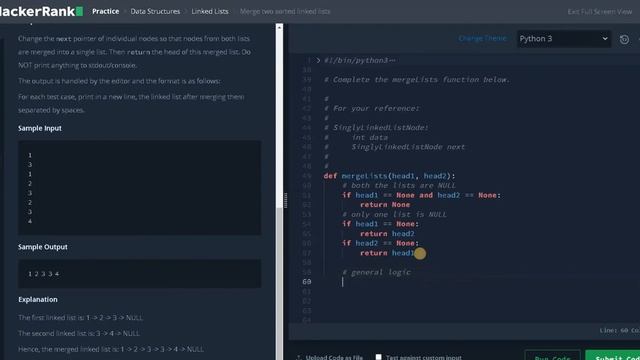Click the Explanation heading
Screen dimensions: 640x360
coord(38,300)
